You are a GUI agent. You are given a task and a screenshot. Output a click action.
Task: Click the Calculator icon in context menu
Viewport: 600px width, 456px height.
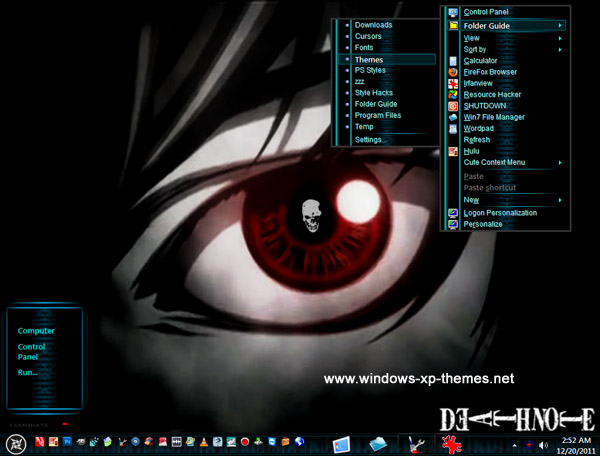click(x=453, y=61)
